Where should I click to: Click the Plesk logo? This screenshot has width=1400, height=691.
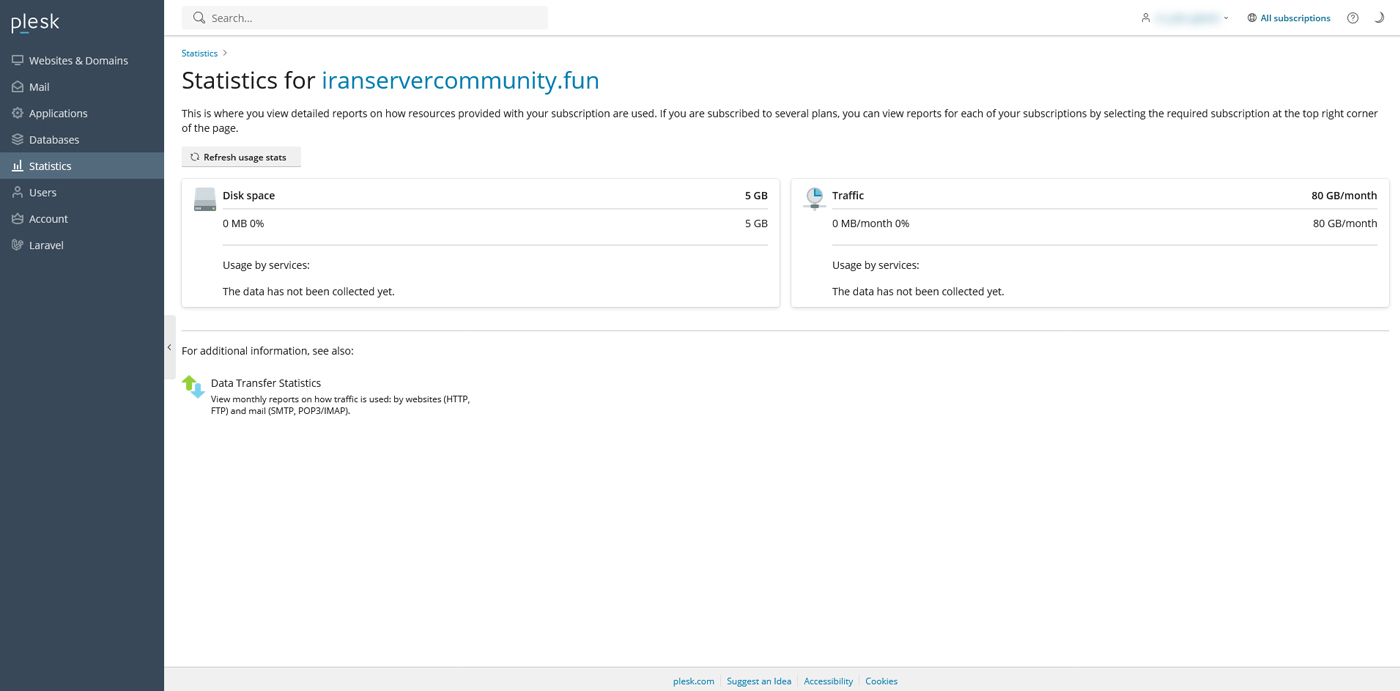pos(35,23)
